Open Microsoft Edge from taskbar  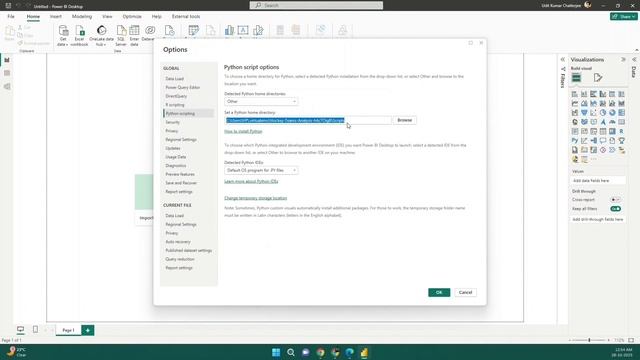[x=349, y=352]
